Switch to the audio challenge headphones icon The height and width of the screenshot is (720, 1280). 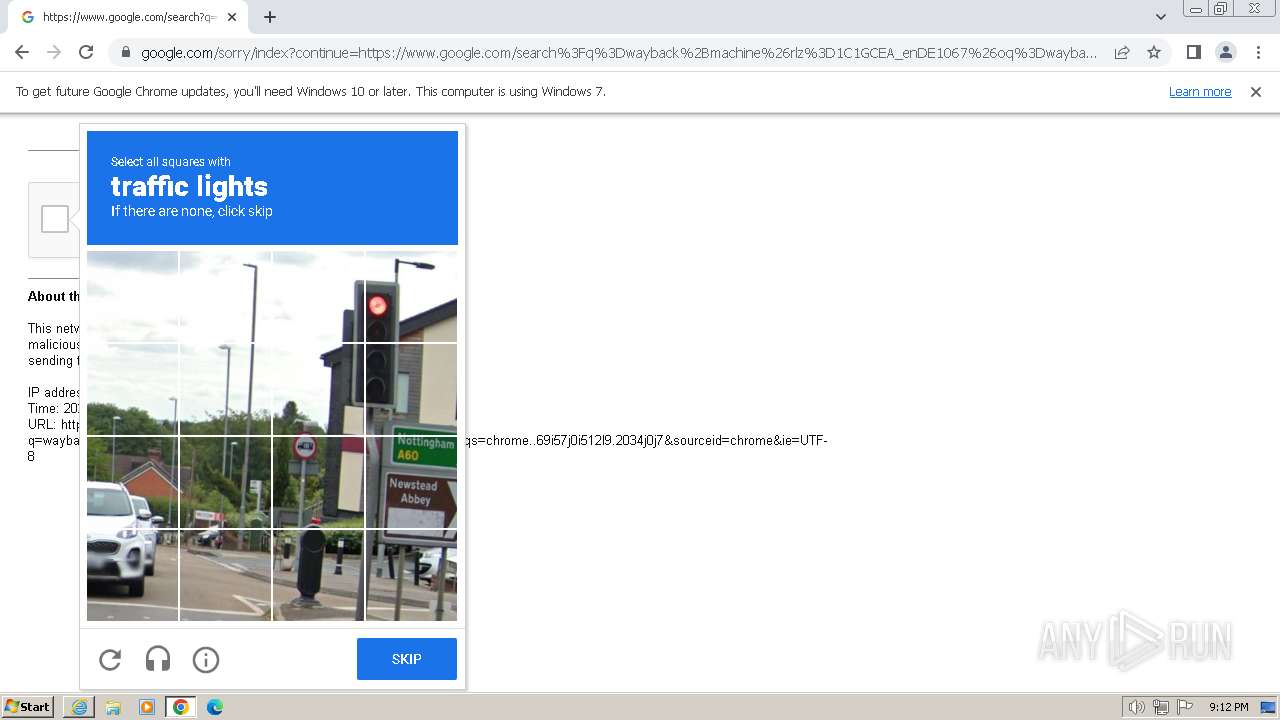[x=158, y=659]
